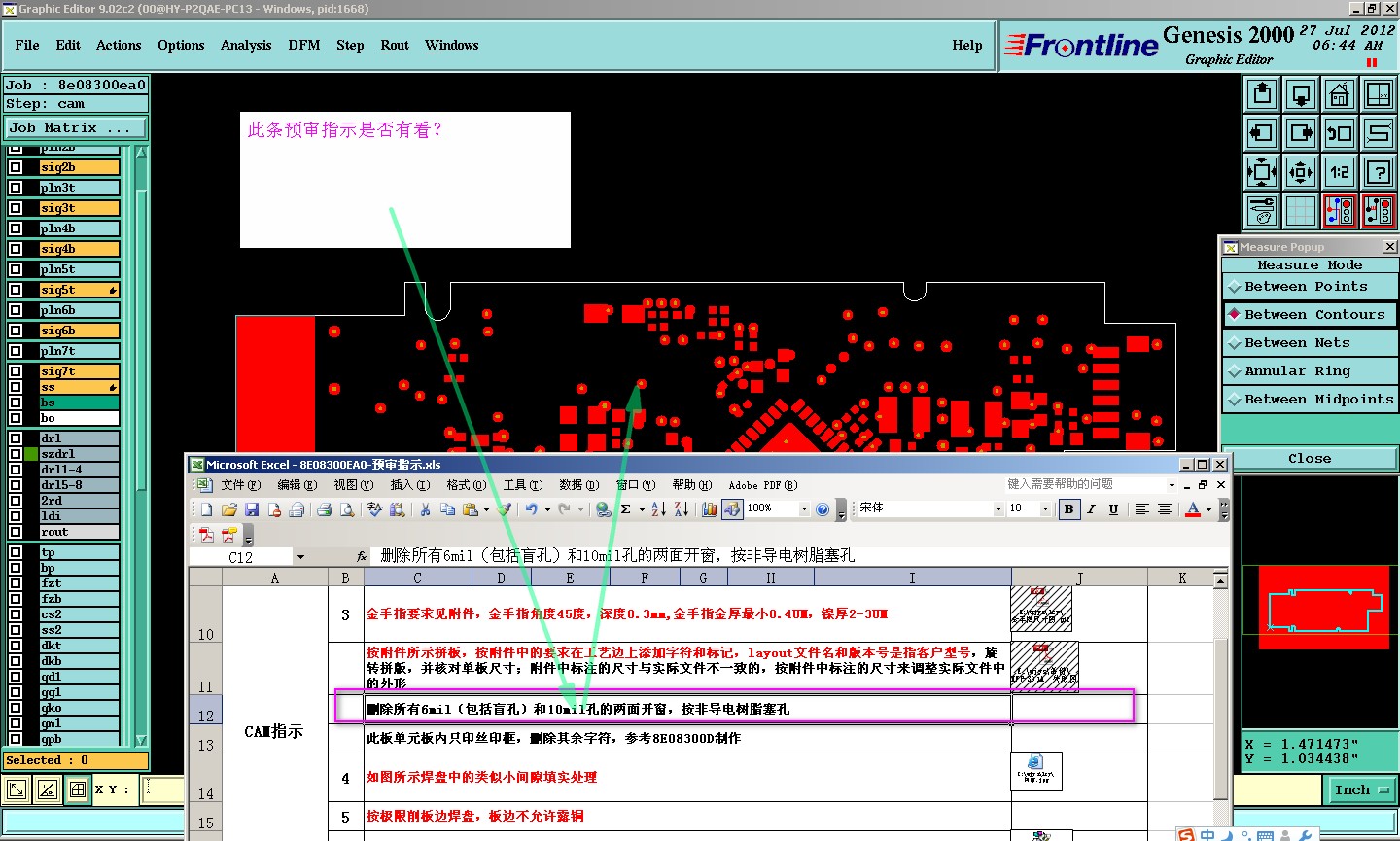Toggle checkbox for layer sig2b
The height and width of the screenshot is (841, 1400).
pyautogui.click(x=16, y=167)
